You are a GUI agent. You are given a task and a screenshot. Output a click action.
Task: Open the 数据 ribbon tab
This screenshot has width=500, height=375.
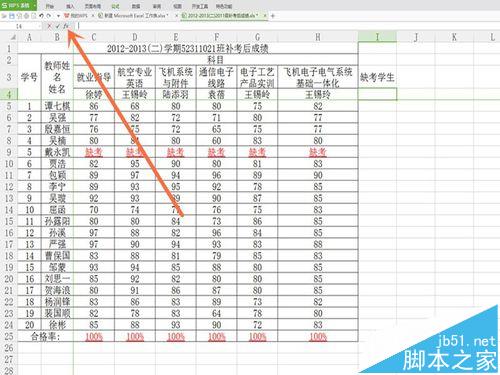pyautogui.click(x=136, y=6)
